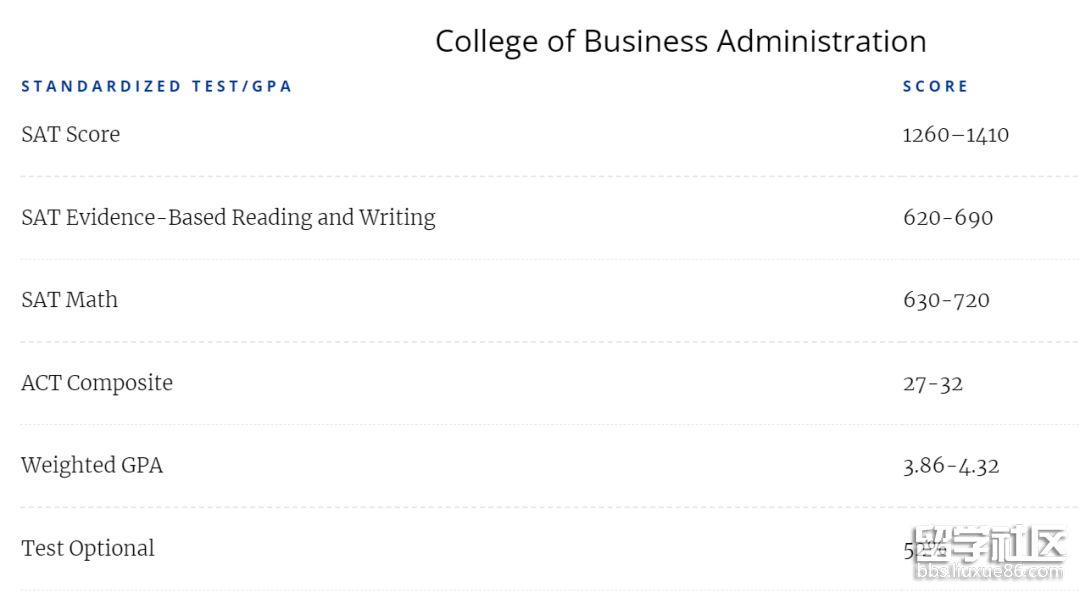Image resolution: width=1080 pixels, height=593 pixels.
Task: Select the SAT Math row label
Action: tap(70, 300)
